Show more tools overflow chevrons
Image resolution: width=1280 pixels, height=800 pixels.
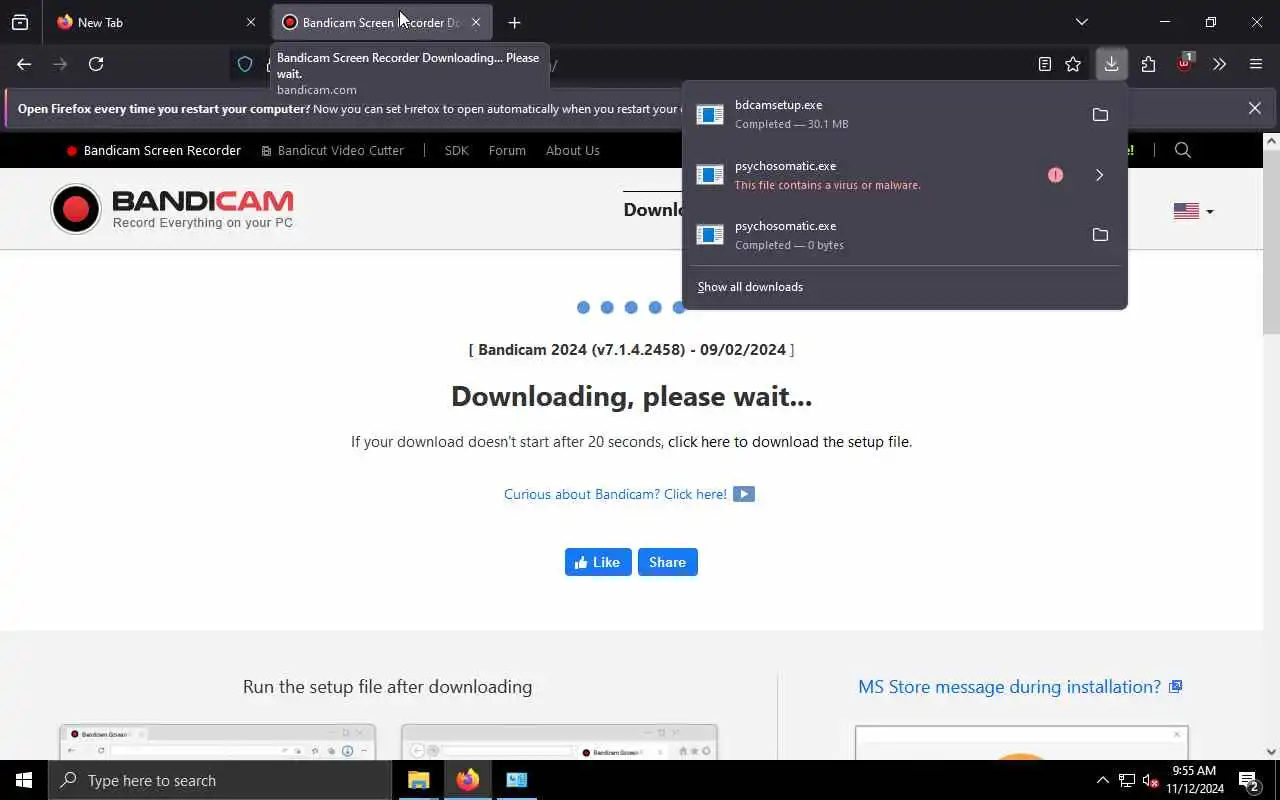[1219, 64]
